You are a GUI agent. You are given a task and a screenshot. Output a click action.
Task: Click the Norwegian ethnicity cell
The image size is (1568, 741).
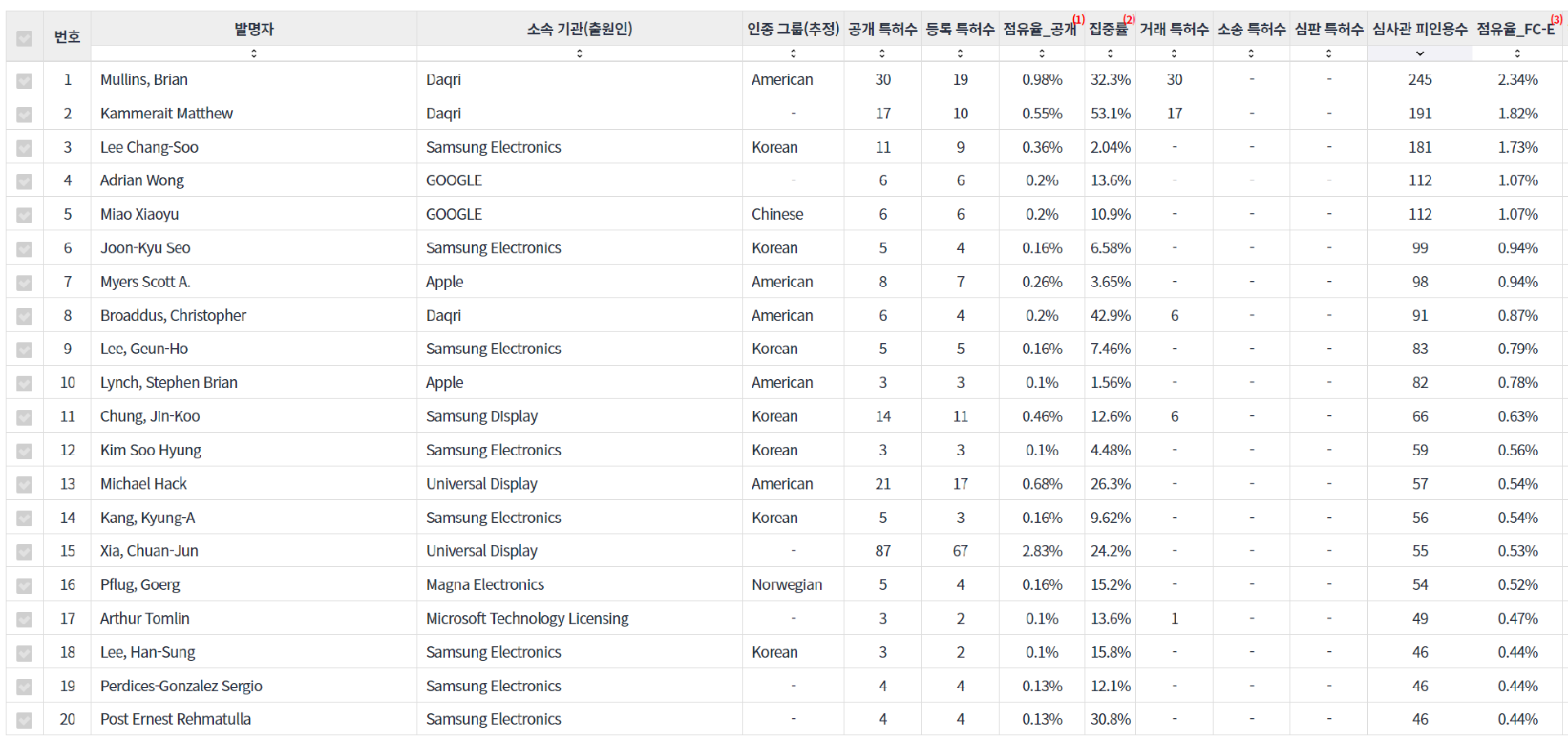[x=787, y=584]
